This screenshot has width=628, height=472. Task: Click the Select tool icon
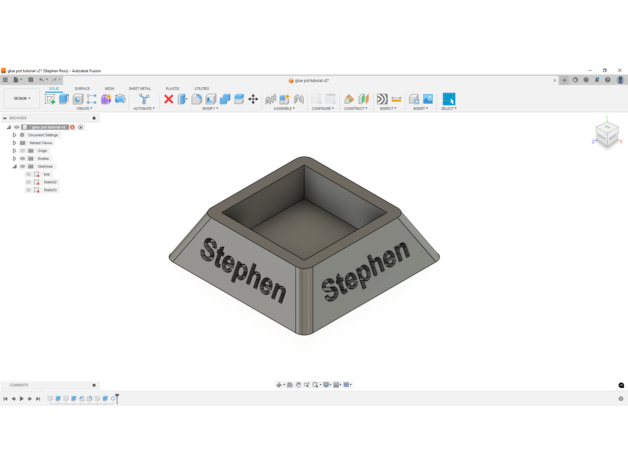(449, 99)
